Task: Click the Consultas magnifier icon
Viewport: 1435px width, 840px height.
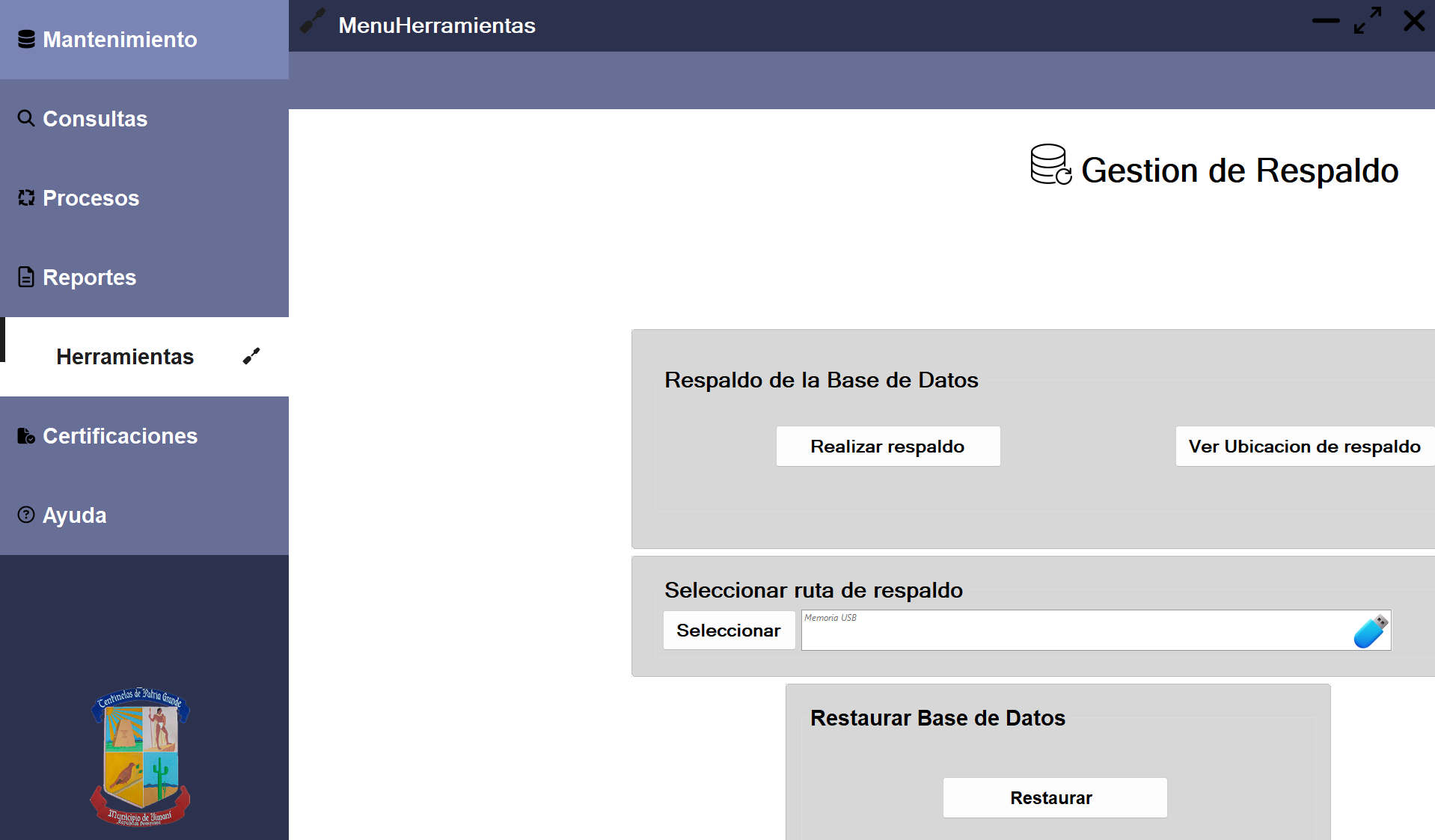Action: [x=26, y=118]
